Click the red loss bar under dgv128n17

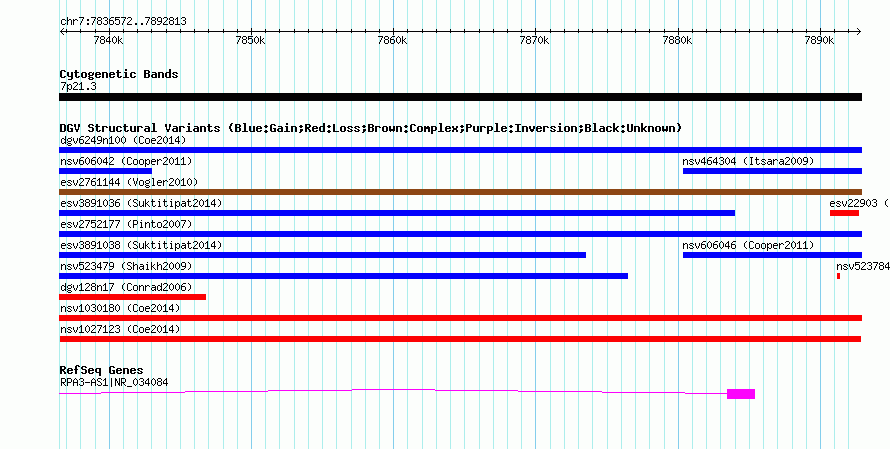132,297
